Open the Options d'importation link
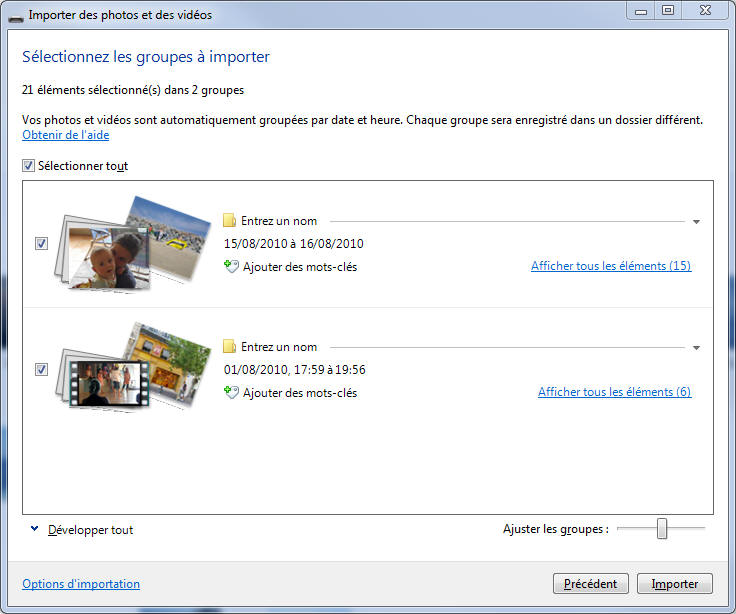Screen dimensions: 736x614 tap(81, 584)
